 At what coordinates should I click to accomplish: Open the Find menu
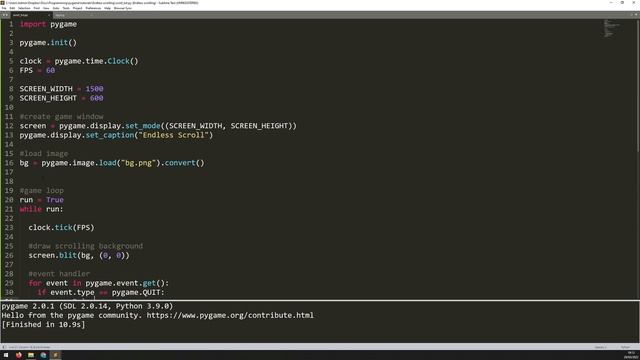point(37,8)
